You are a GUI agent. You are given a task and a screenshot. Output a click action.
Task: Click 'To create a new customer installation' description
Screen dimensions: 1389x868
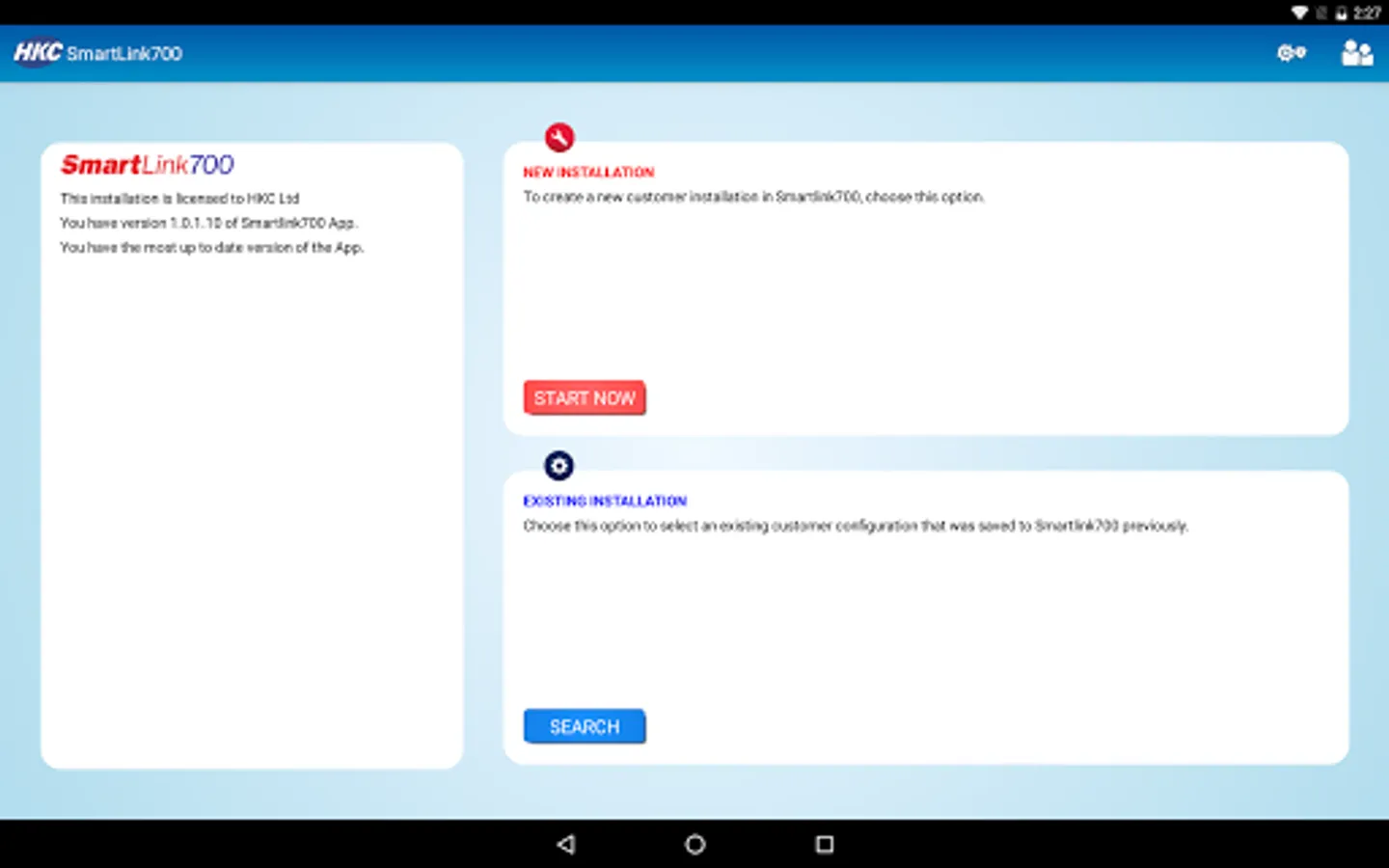[x=753, y=197]
